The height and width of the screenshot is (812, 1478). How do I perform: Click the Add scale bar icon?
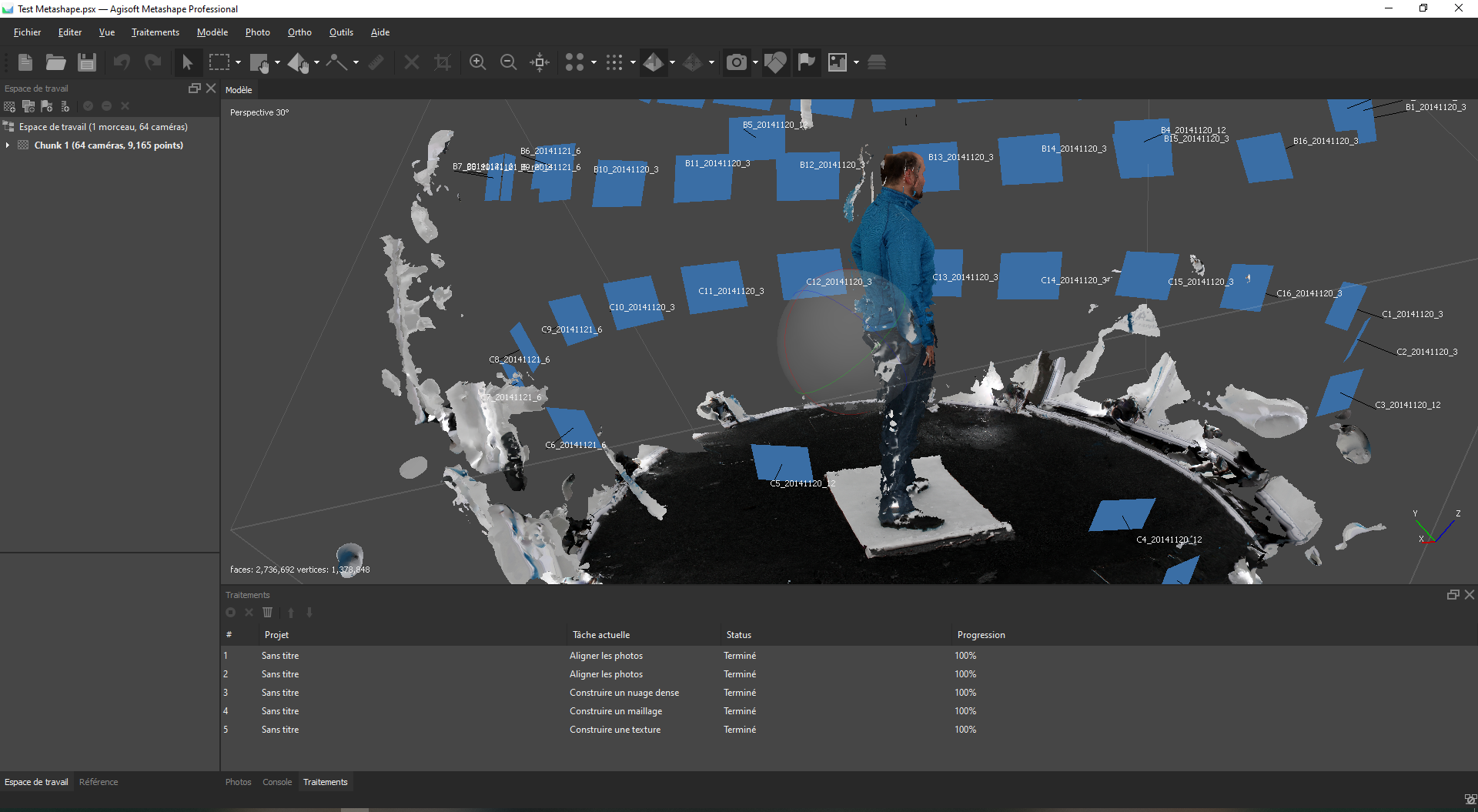[65, 106]
